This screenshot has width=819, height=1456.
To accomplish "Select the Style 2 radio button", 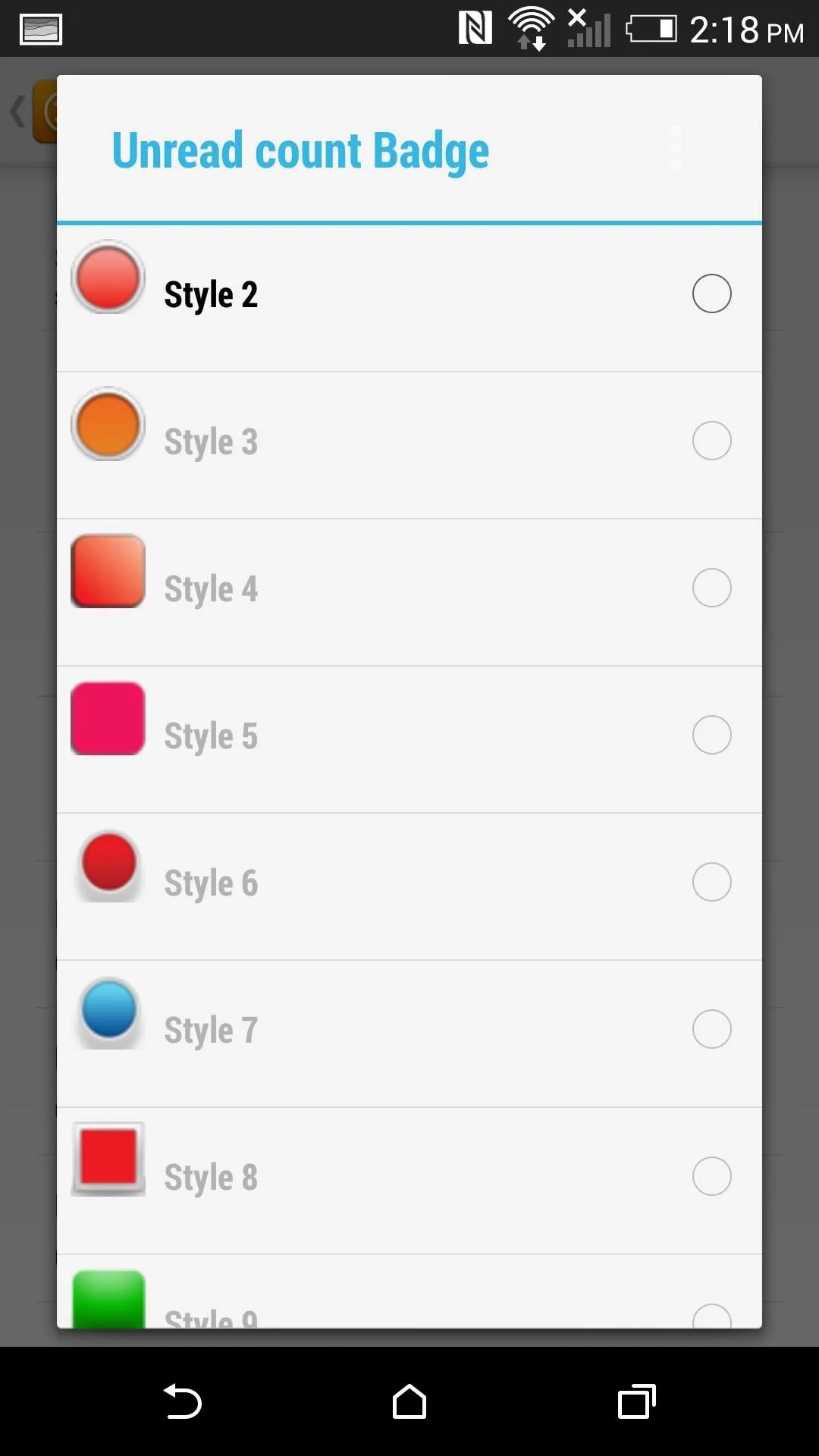I will point(711,293).
